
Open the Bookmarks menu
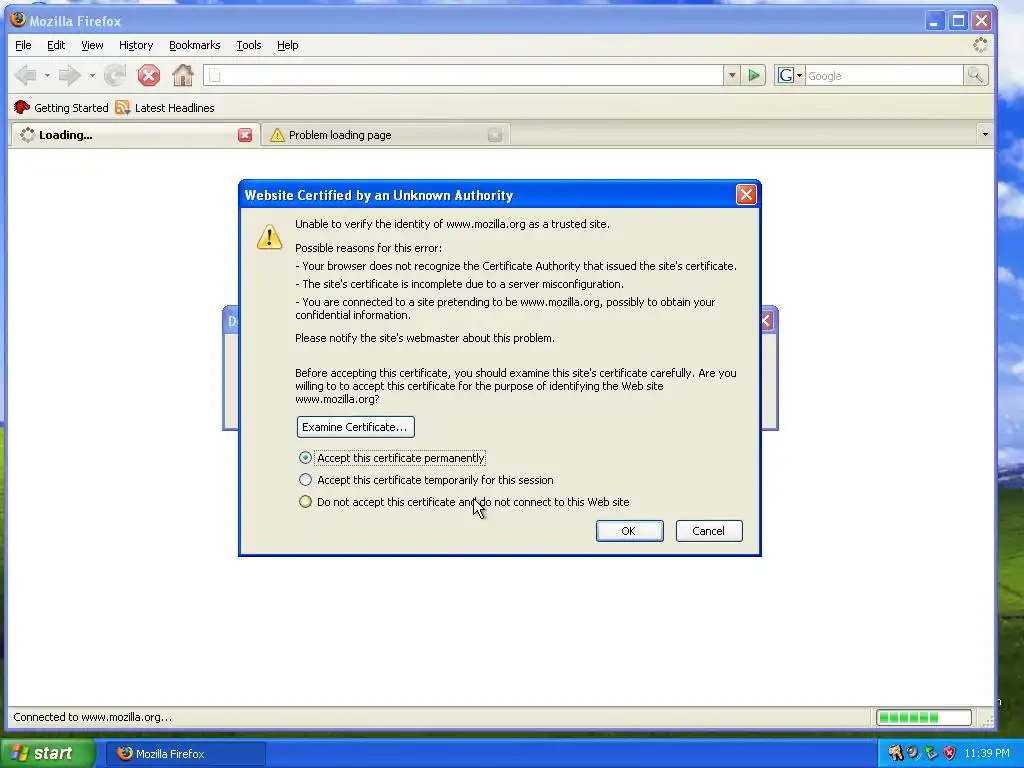point(195,45)
